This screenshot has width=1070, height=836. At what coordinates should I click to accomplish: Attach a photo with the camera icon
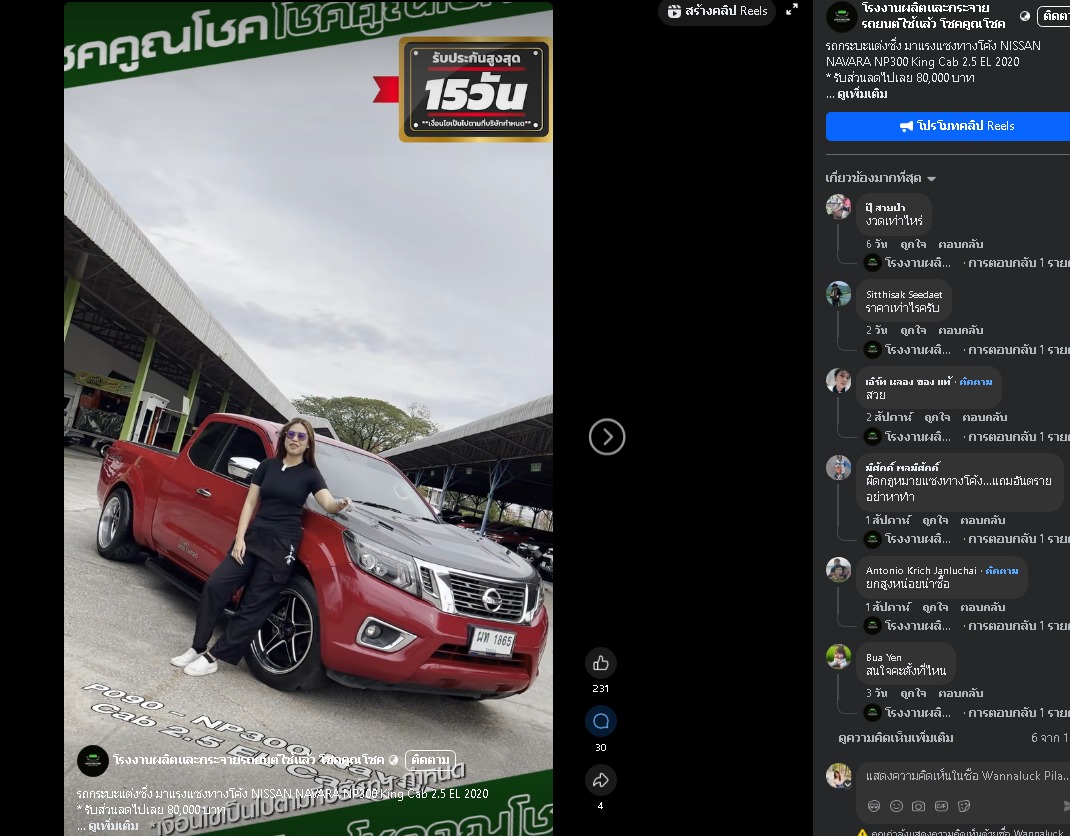tap(919, 806)
